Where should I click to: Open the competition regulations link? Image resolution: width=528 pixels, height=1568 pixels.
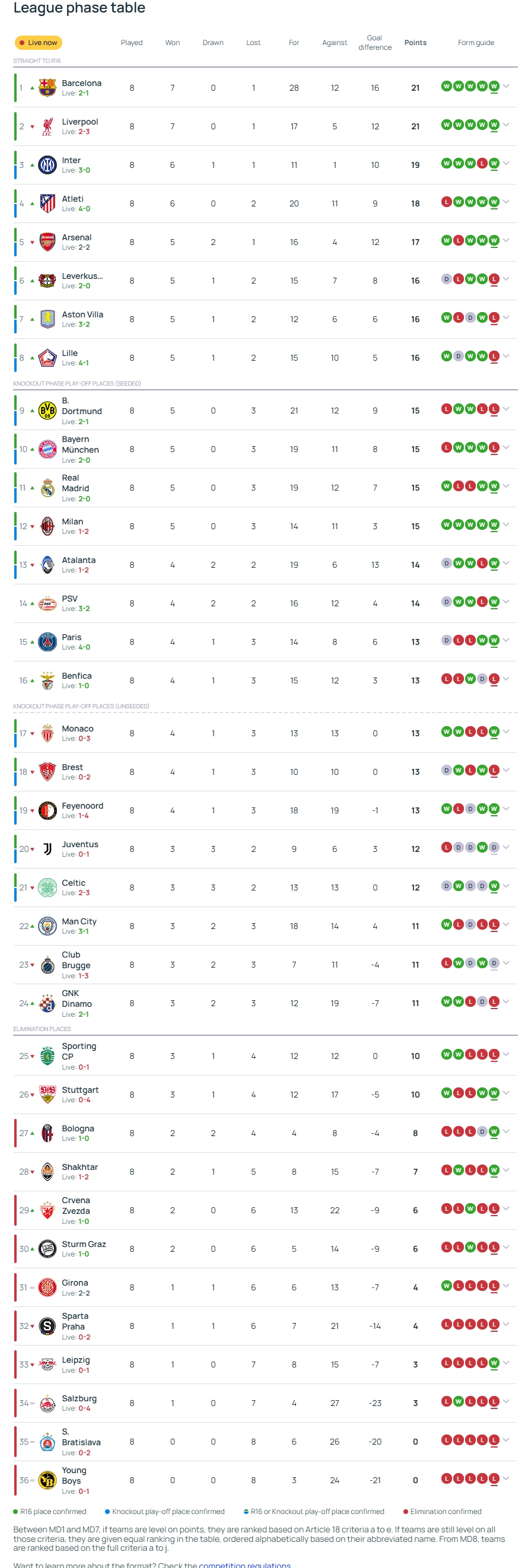pos(245,1564)
